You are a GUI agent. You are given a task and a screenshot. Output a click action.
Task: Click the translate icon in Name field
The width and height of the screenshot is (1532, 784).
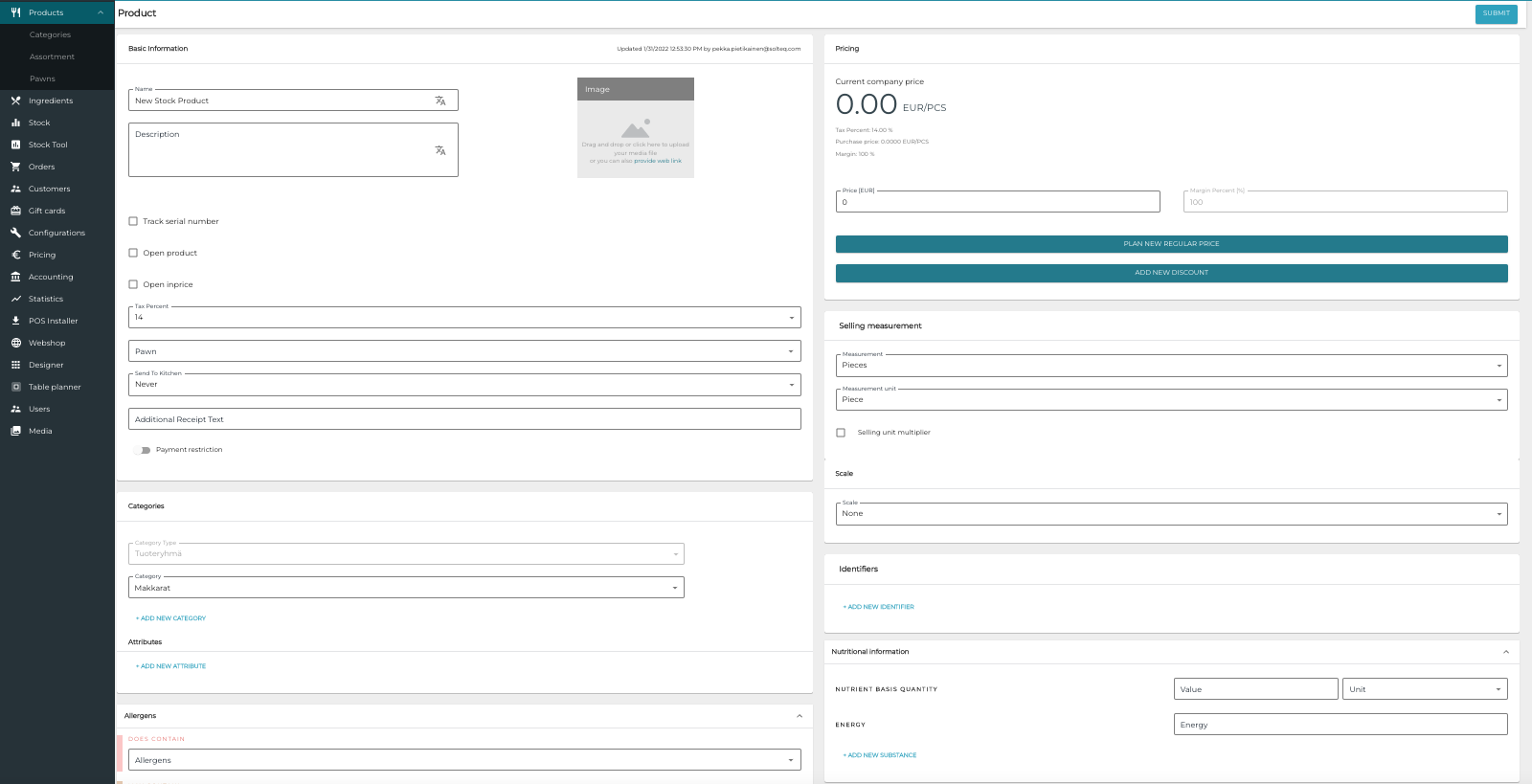pos(440,101)
